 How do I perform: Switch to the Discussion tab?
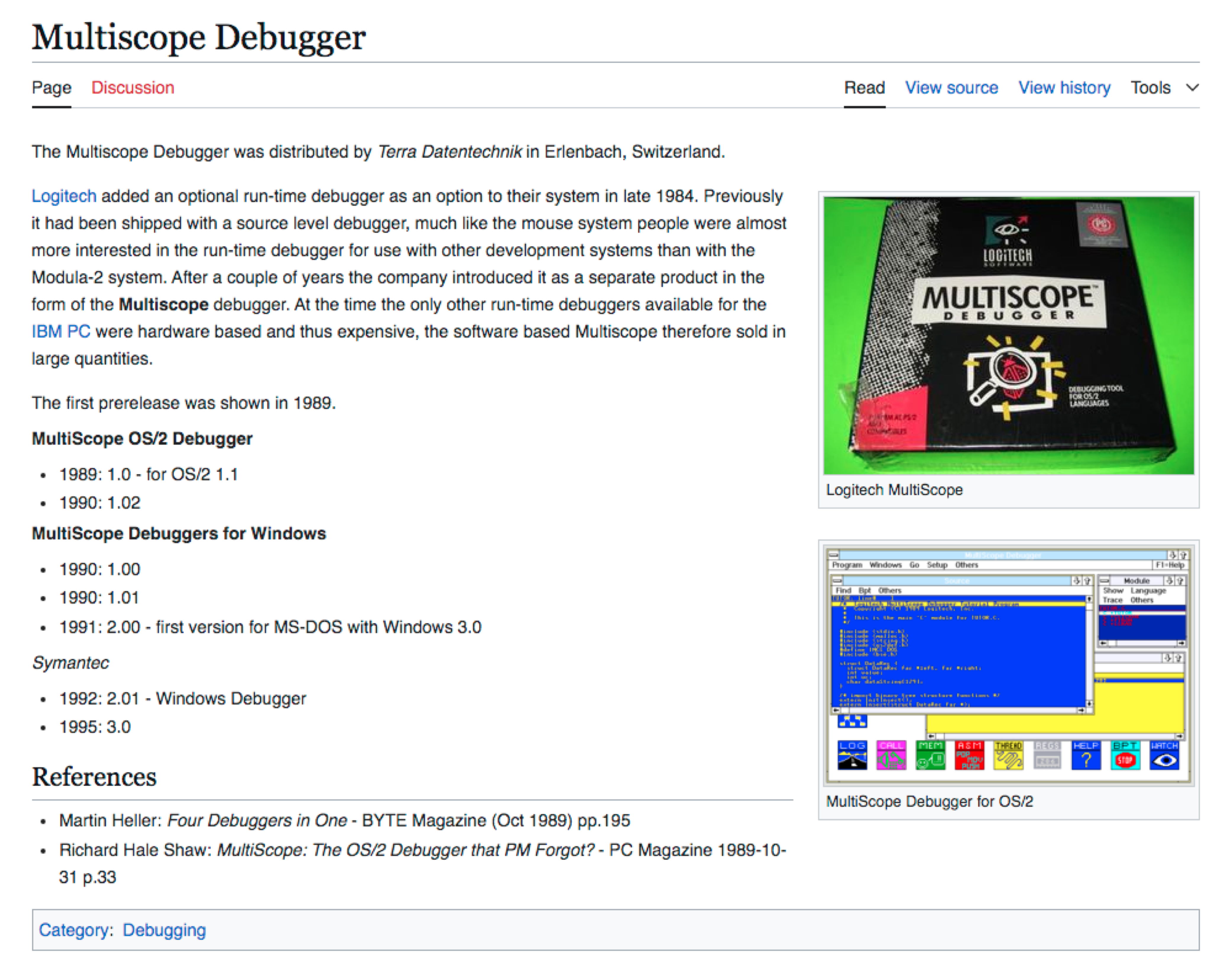click(x=133, y=88)
